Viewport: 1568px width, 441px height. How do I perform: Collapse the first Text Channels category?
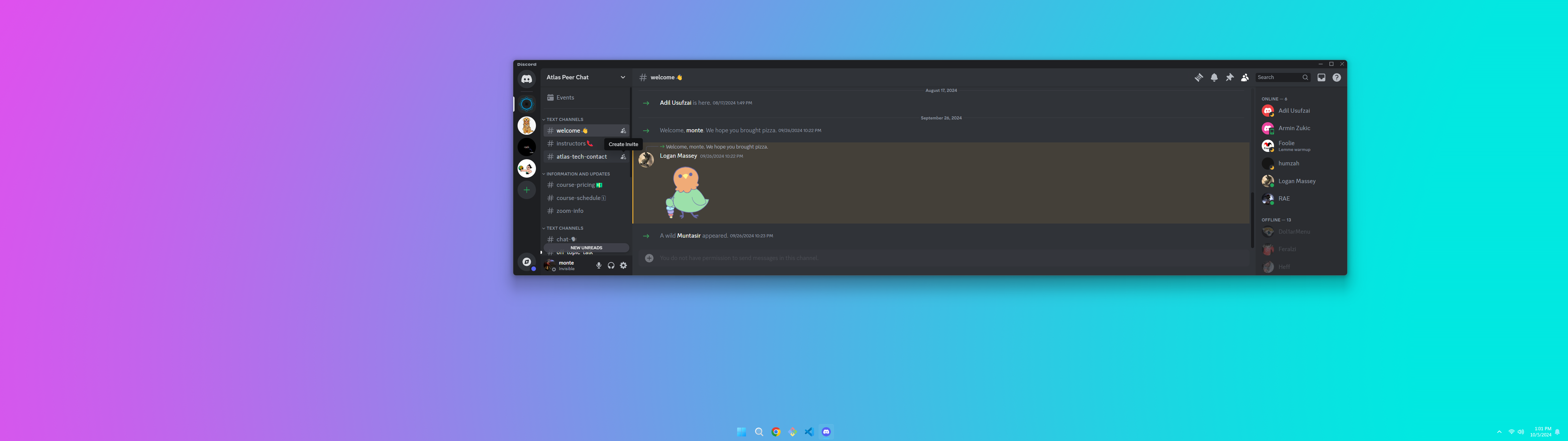564,119
